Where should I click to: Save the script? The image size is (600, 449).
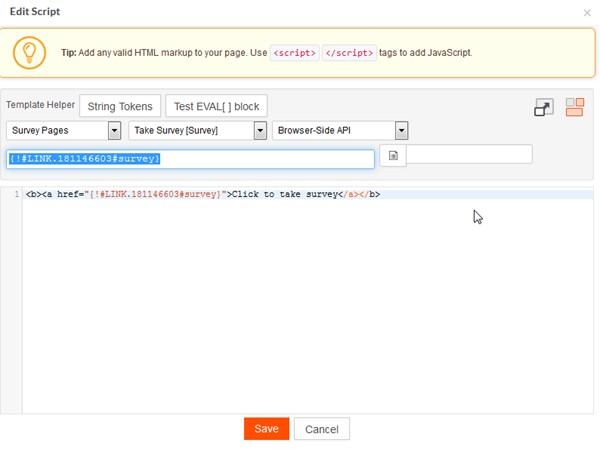point(267,429)
